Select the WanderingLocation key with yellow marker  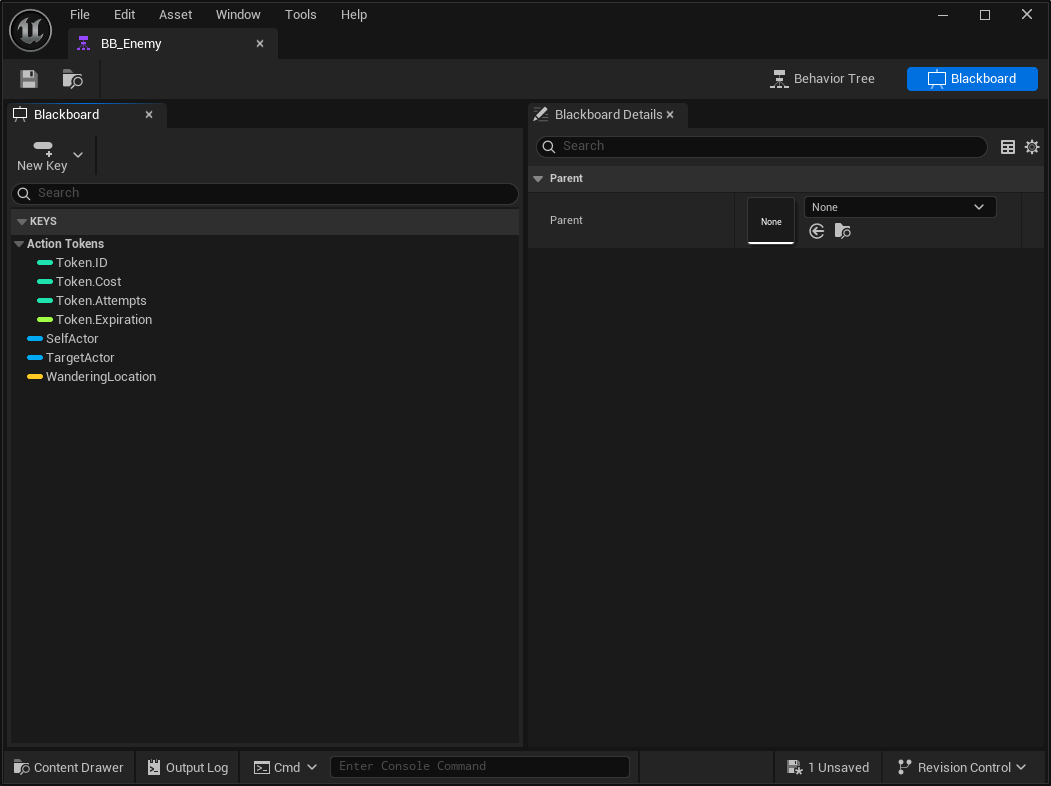pyautogui.click(x=100, y=377)
